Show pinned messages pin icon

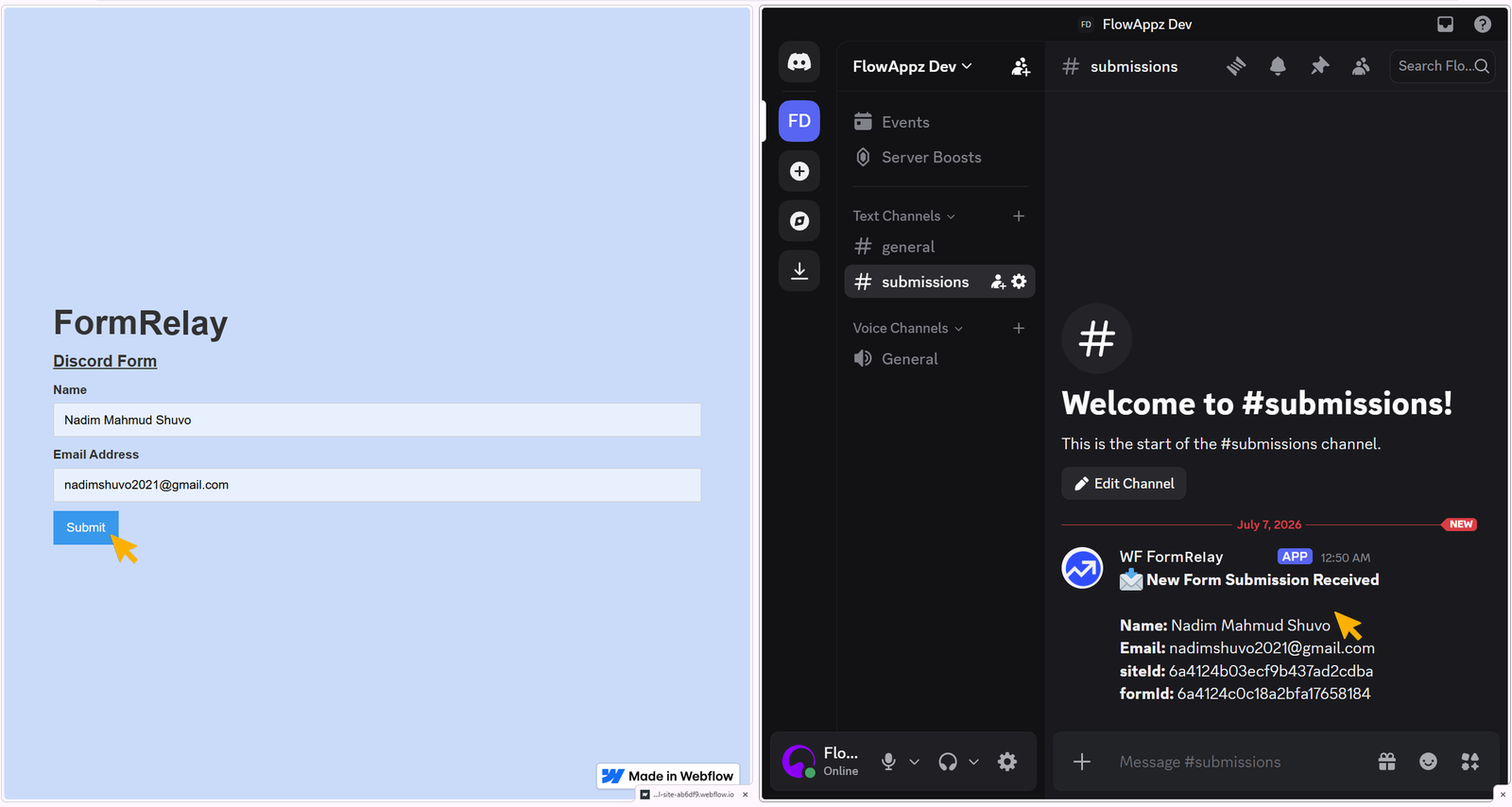point(1319,66)
